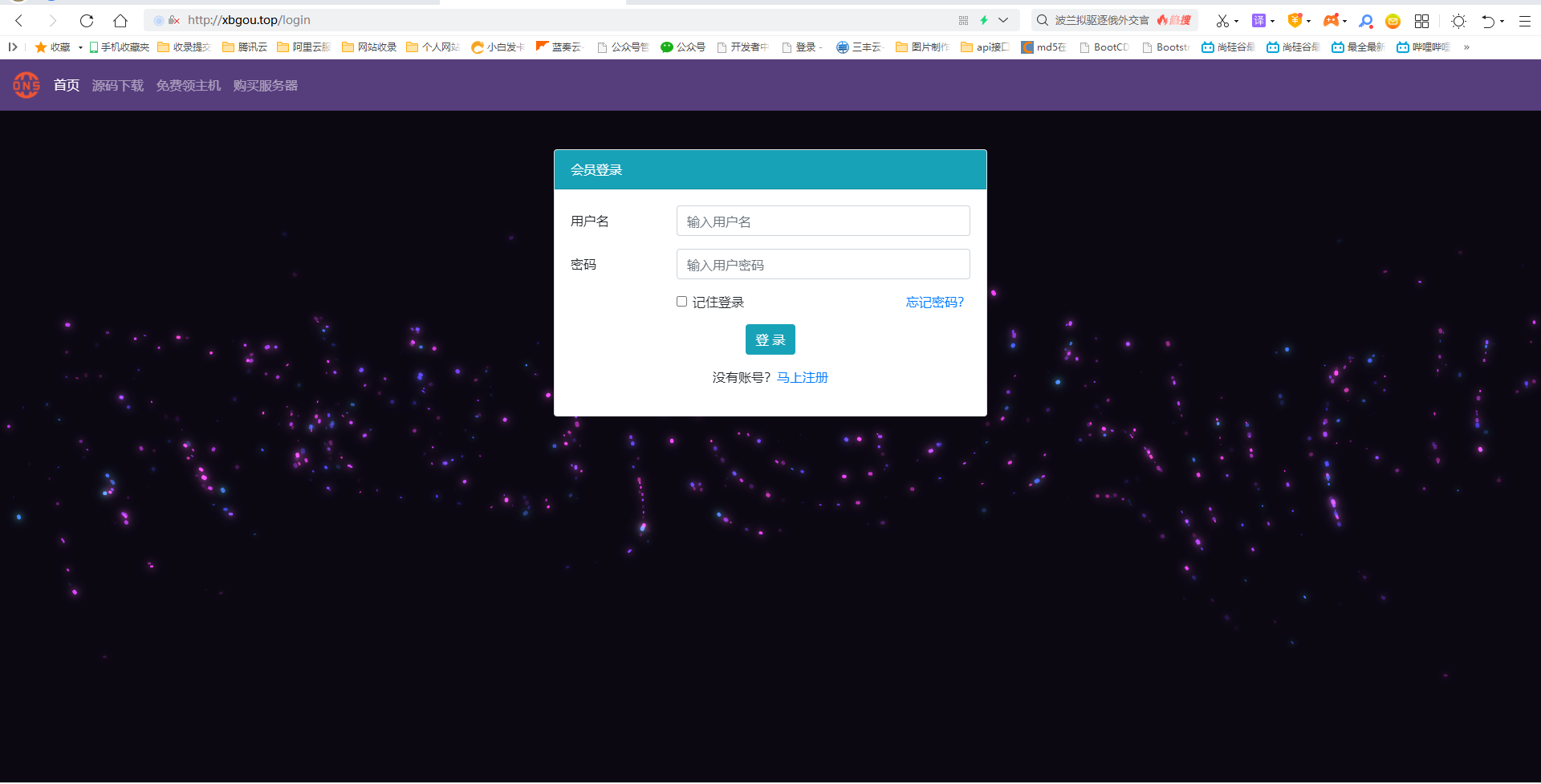The width and height of the screenshot is (1541, 784).
Task: Click the purple translate icon
Action: click(x=1258, y=21)
